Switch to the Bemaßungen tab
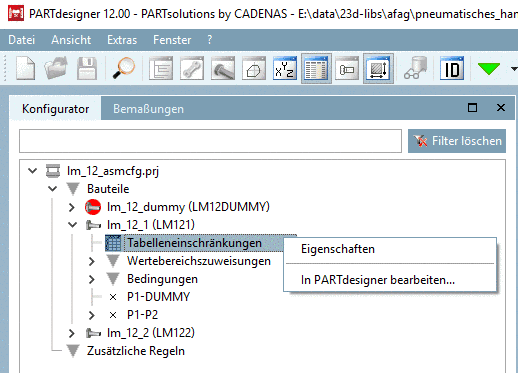Viewport: 518px width, 373px height. (x=148, y=109)
